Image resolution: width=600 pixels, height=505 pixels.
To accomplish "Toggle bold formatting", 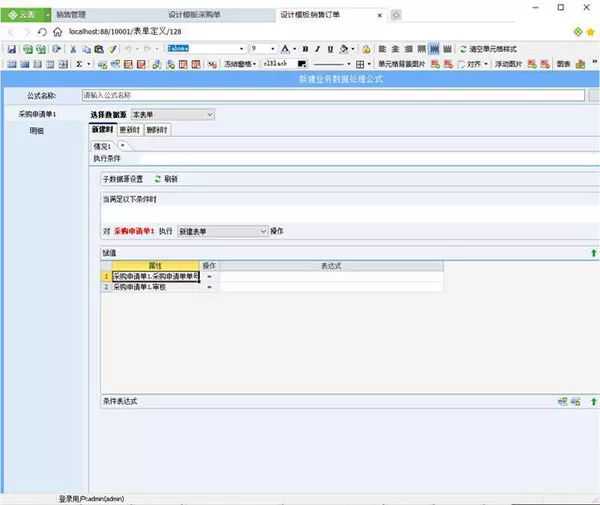I will 305,49.
